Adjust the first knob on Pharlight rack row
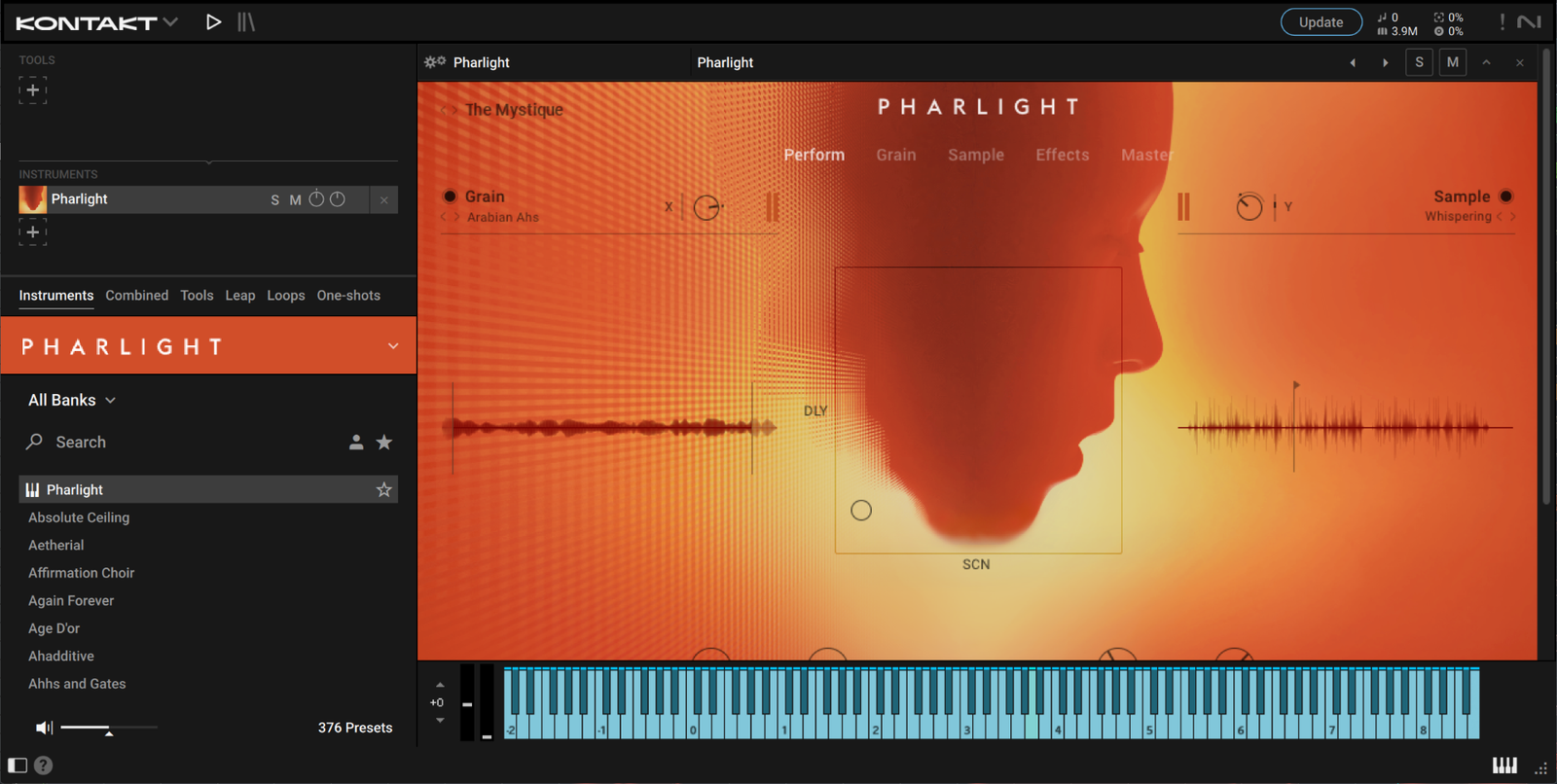 [316, 198]
